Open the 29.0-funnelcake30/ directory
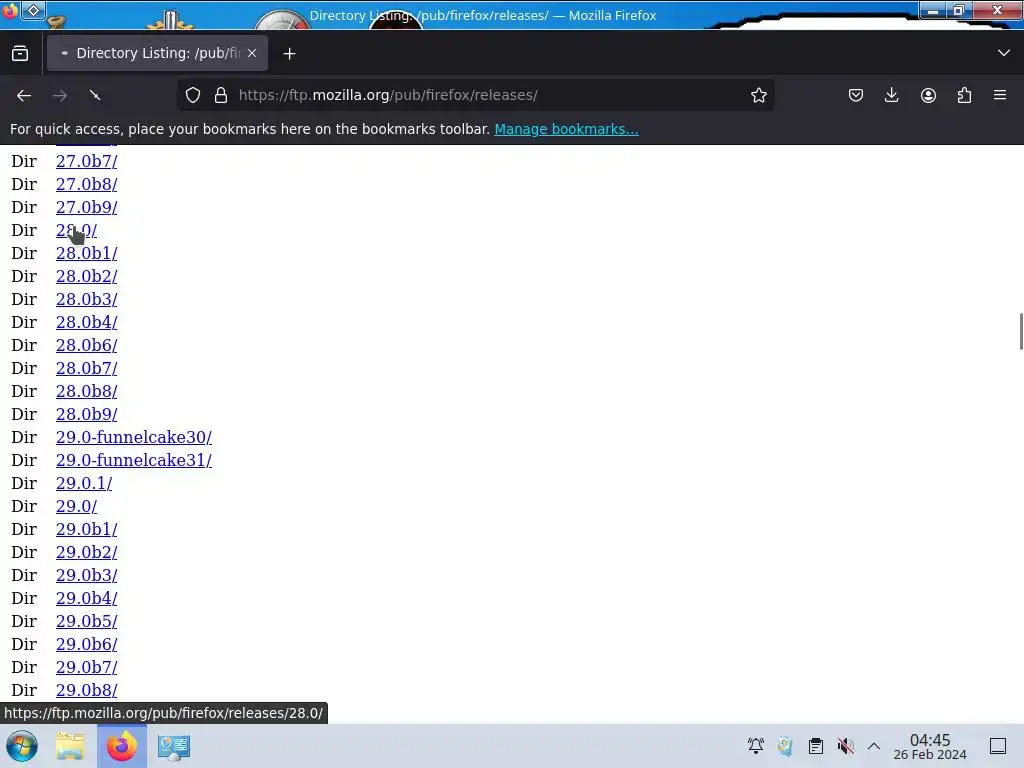The height and width of the screenshot is (768, 1024). click(133, 438)
